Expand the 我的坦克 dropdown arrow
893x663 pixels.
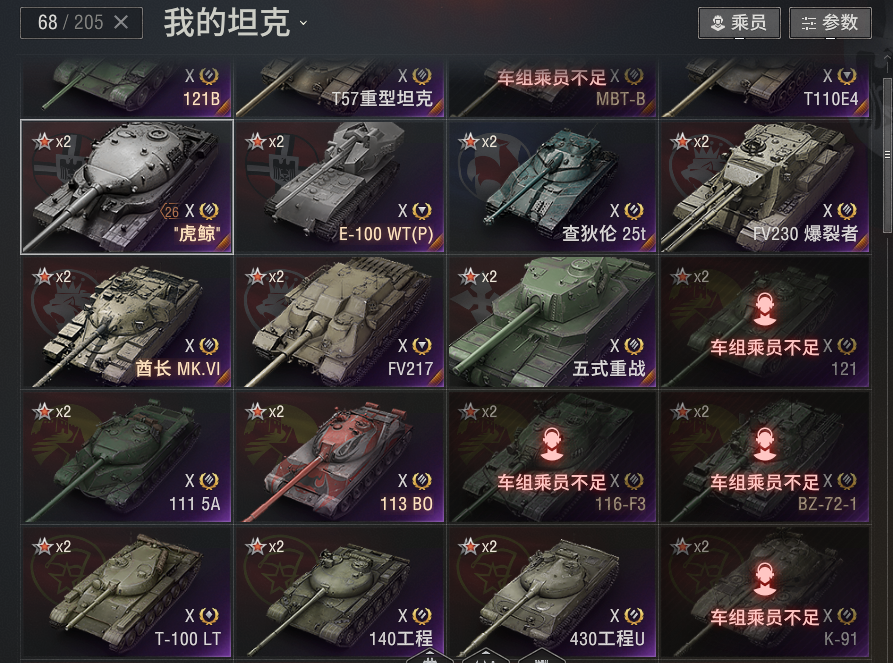pyautogui.click(x=304, y=23)
